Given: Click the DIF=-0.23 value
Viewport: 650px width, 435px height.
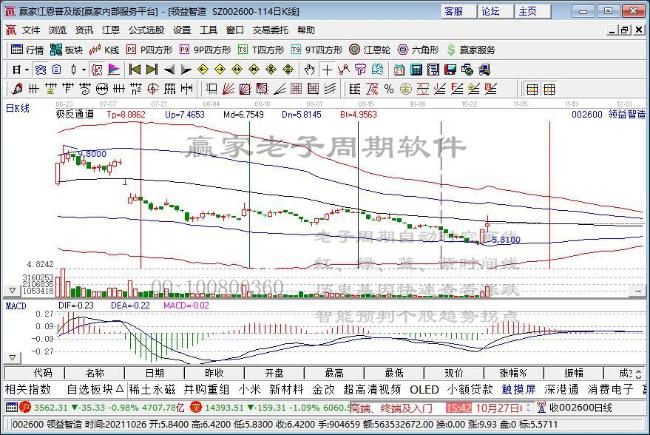Looking at the screenshot, I should point(76,306).
